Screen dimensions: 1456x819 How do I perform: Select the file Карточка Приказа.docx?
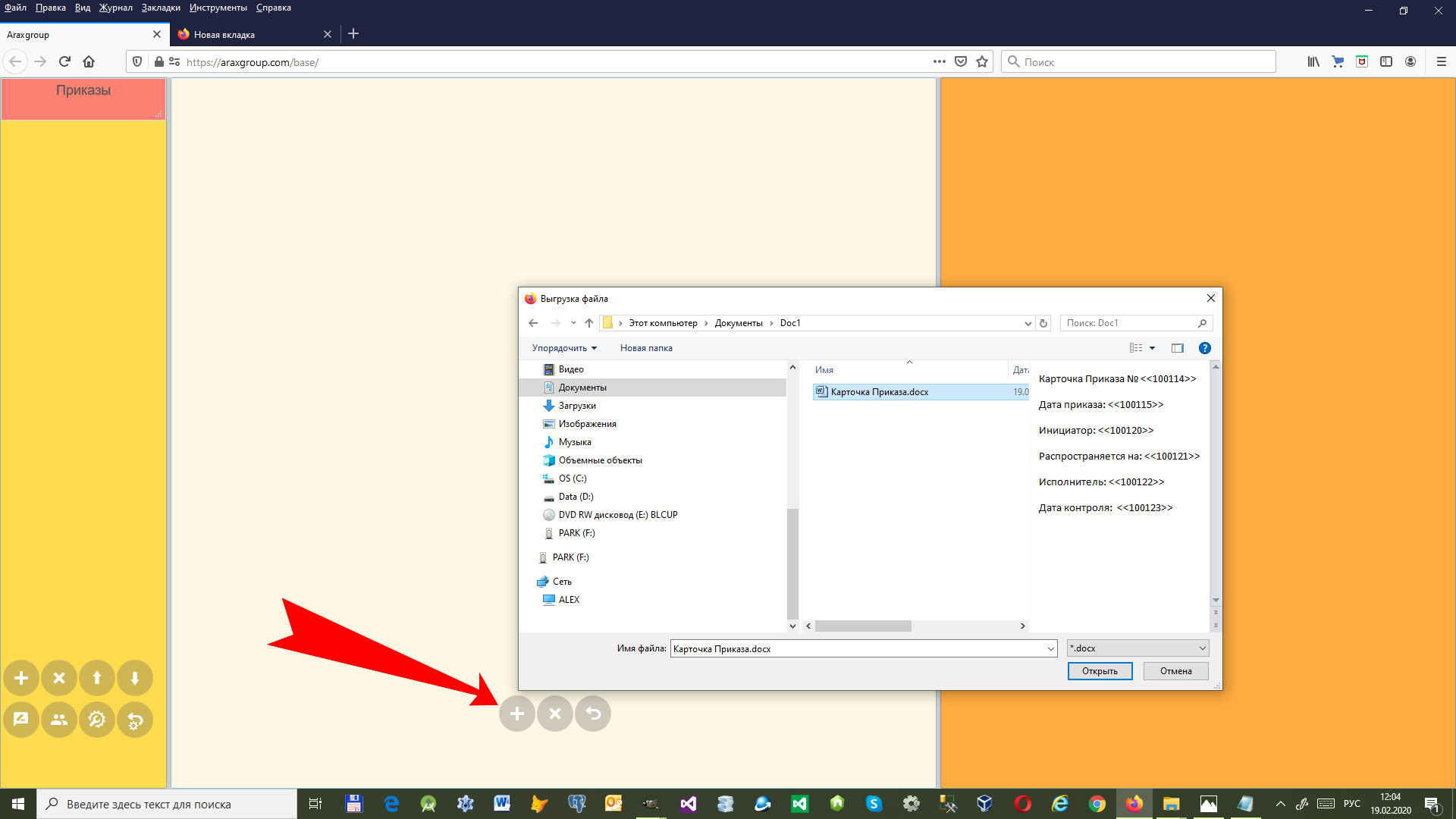pyautogui.click(x=879, y=392)
